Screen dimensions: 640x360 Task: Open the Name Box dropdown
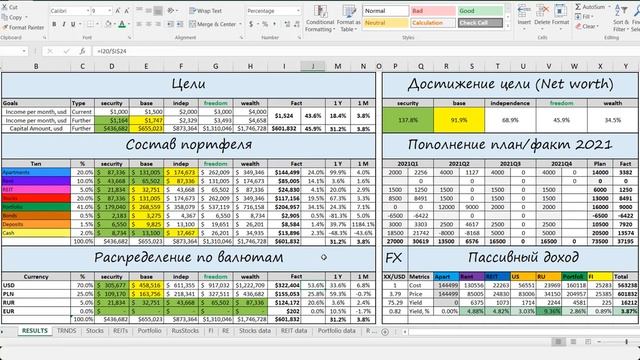pyautogui.click(x=24, y=51)
